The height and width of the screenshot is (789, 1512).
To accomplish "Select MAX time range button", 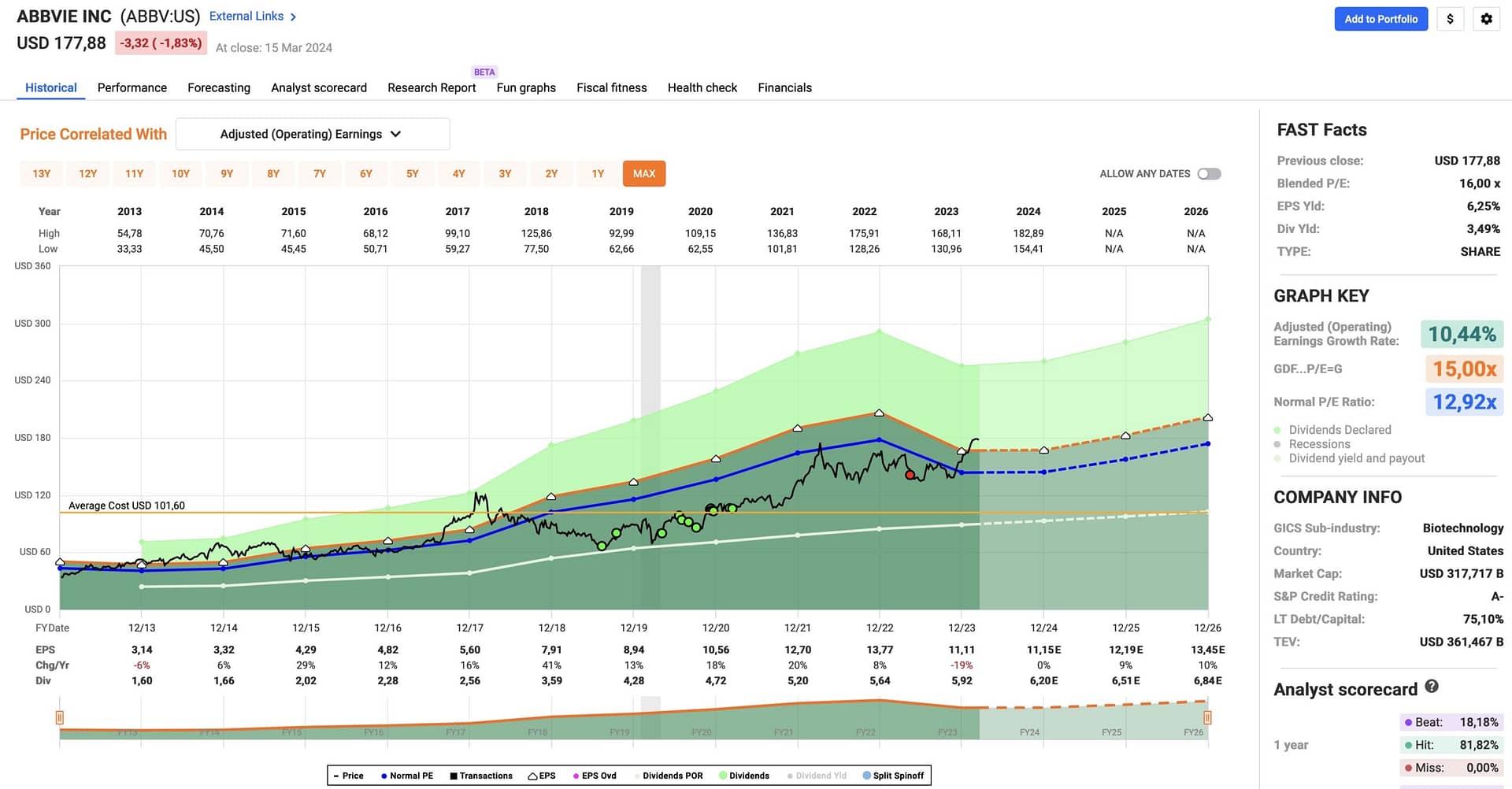I will coord(644,174).
